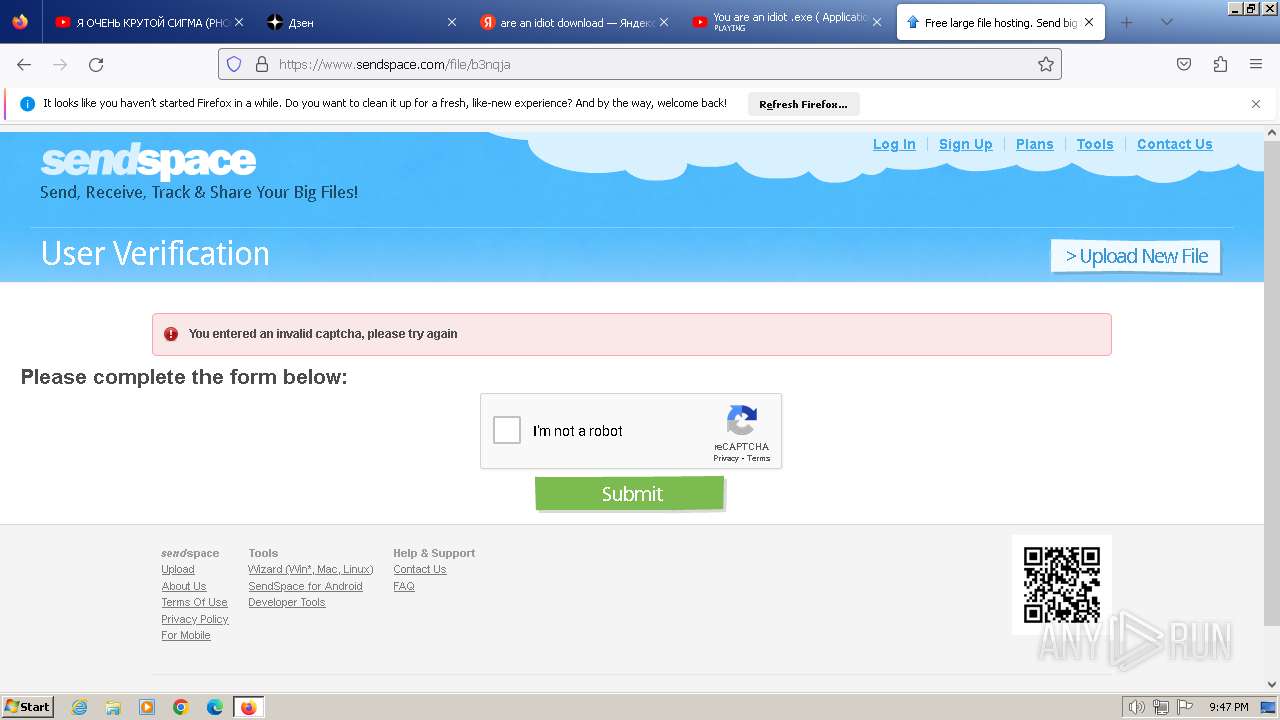This screenshot has height=720, width=1280.
Task: Click the Firefox logo icon in the tab strip
Action: 20,22
